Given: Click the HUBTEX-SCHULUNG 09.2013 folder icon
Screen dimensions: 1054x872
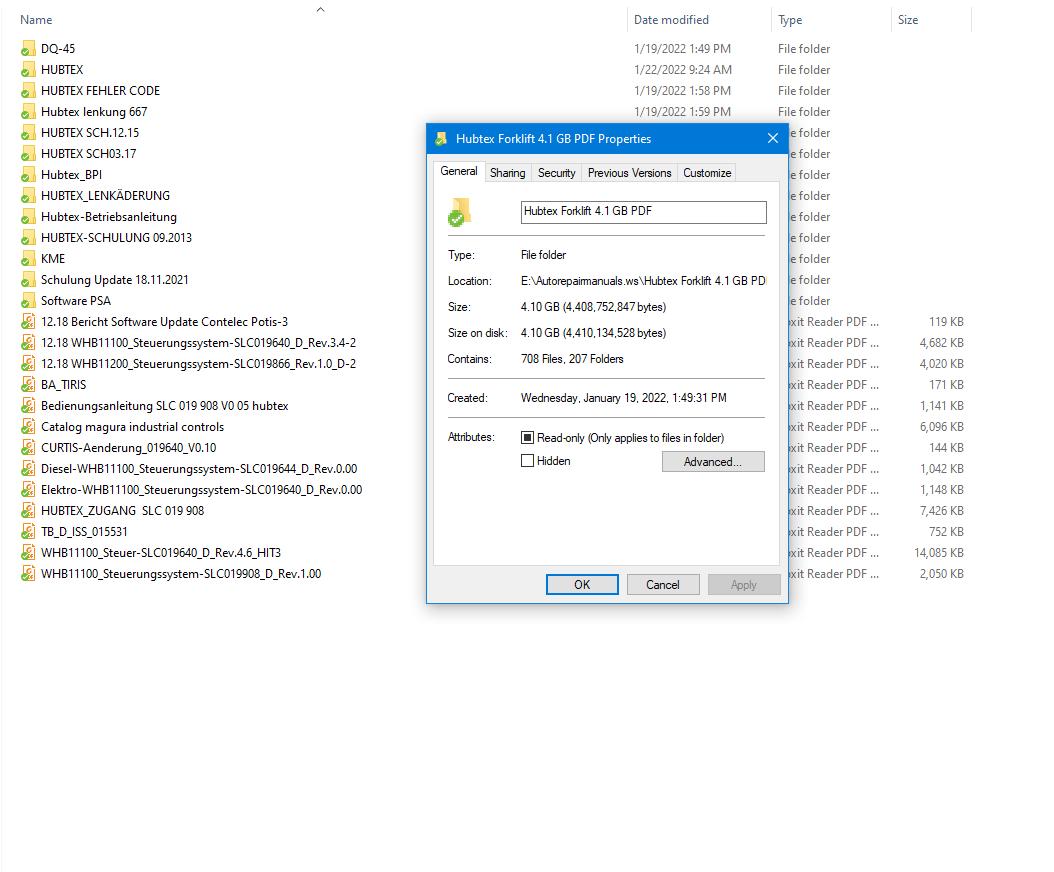Looking at the screenshot, I should coord(28,237).
